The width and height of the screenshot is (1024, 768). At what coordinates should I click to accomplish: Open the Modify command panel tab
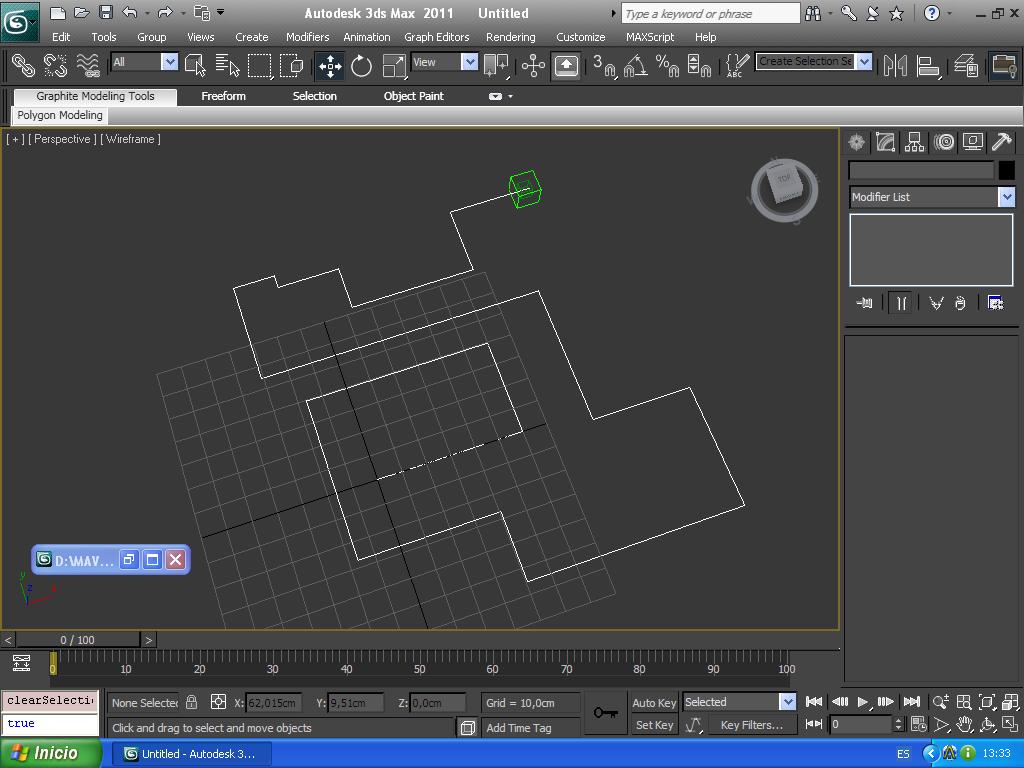coord(886,142)
